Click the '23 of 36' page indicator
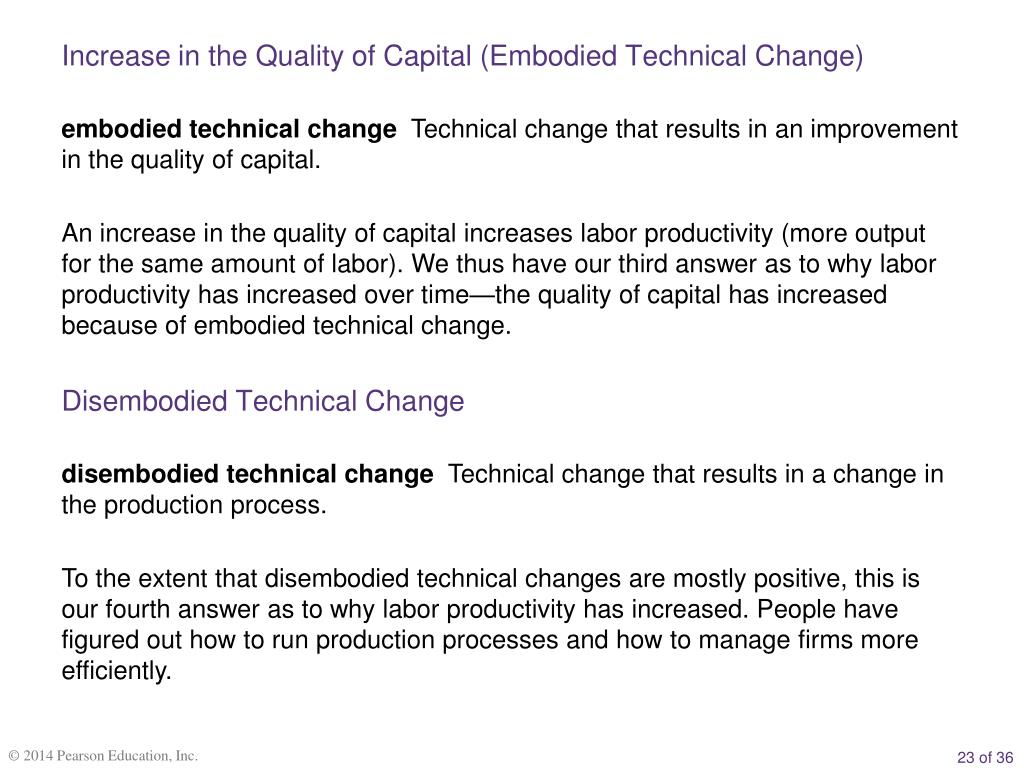 coord(985,758)
